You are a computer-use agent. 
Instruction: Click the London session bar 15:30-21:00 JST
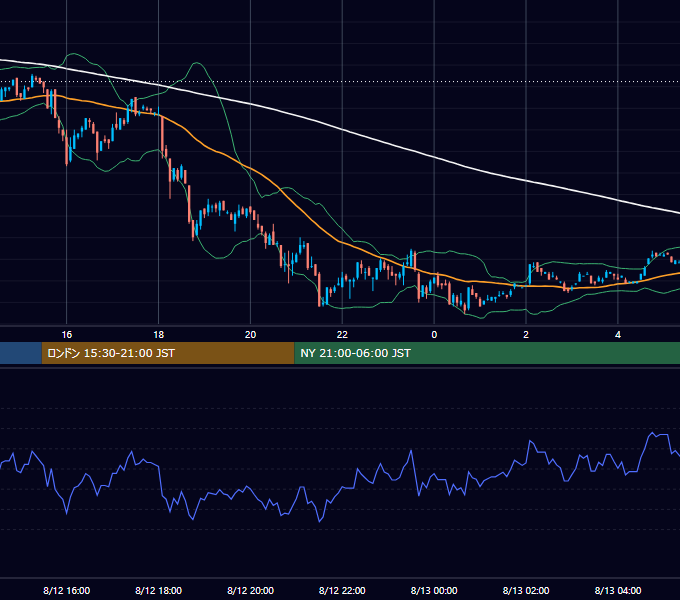pyautogui.click(x=168, y=353)
